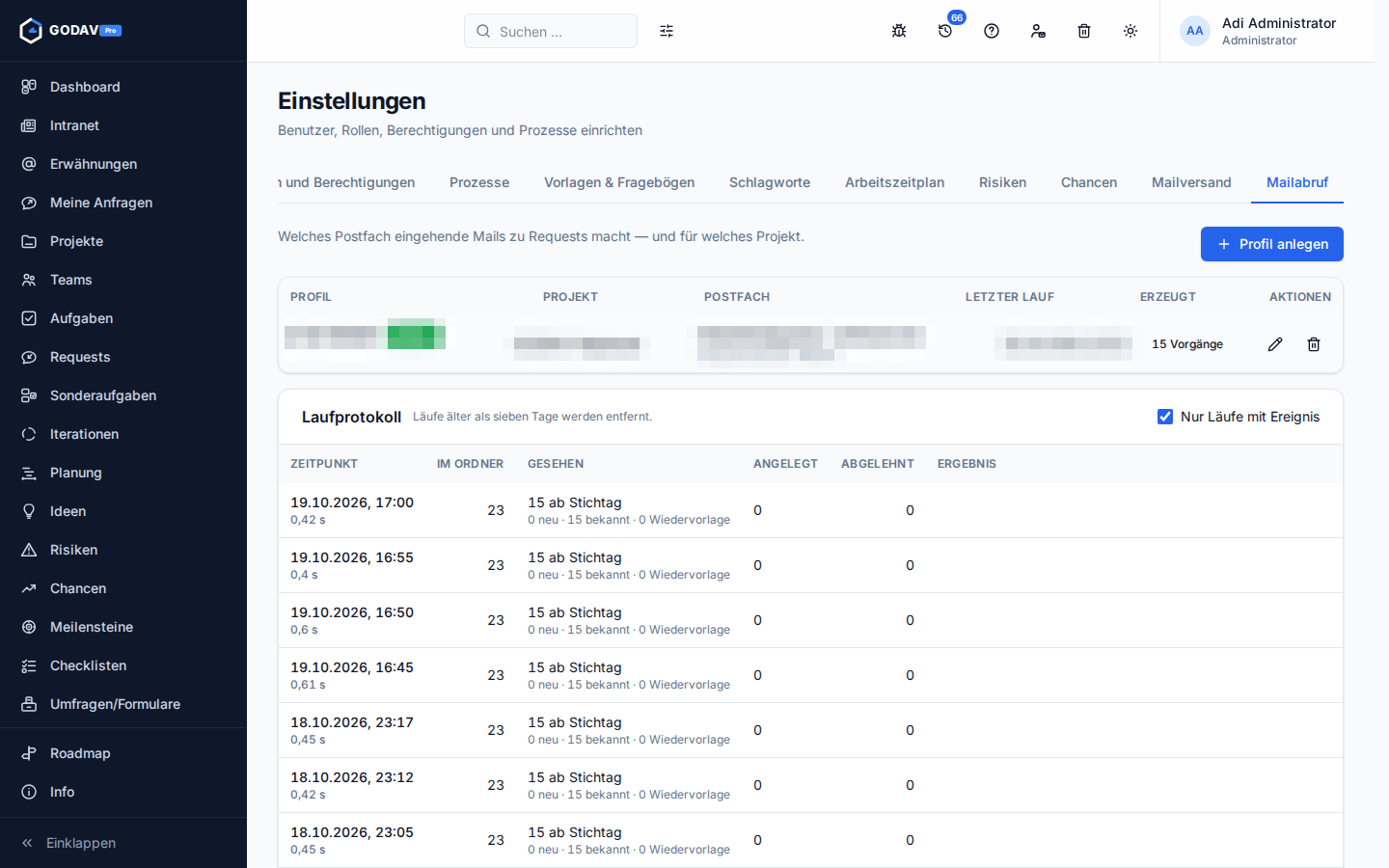Open Planung in the sidebar
The width and height of the screenshot is (1389, 868).
[x=123, y=473]
